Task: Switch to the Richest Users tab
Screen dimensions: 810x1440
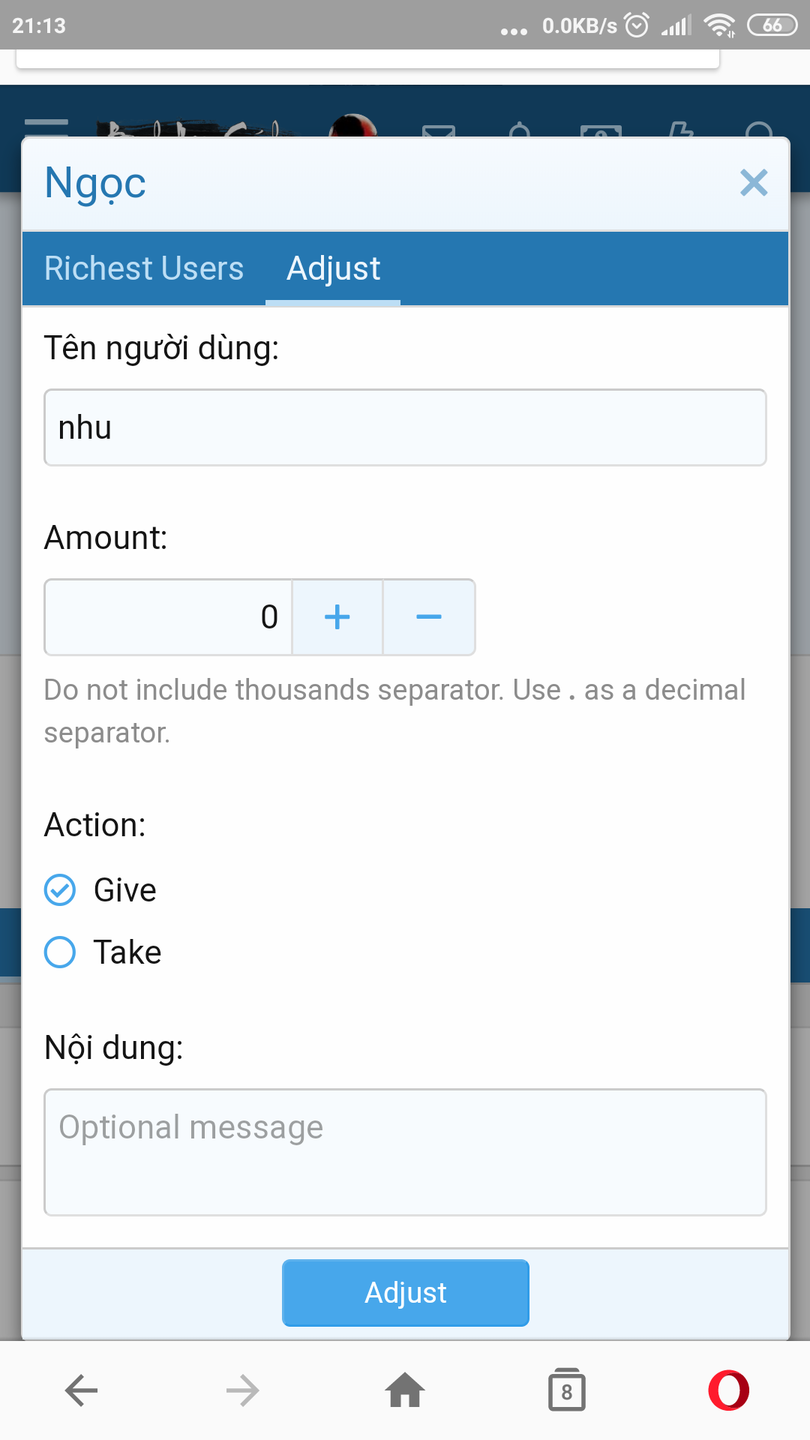Action: tap(144, 268)
